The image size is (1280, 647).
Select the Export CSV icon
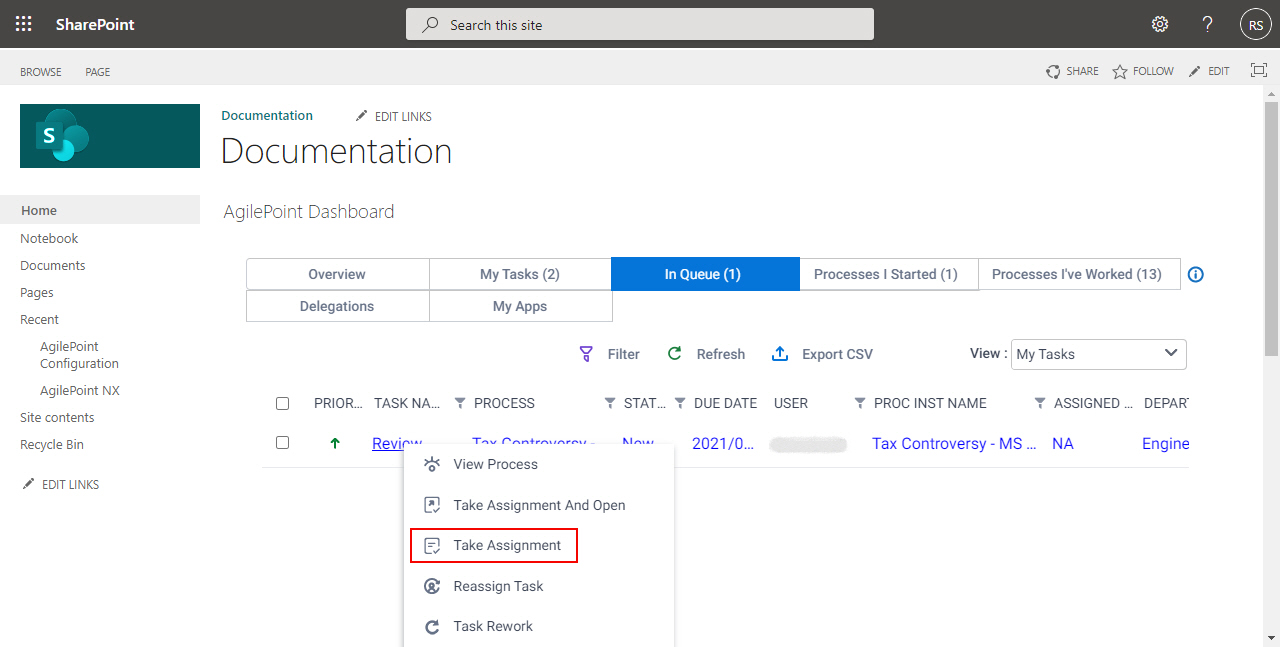point(779,353)
